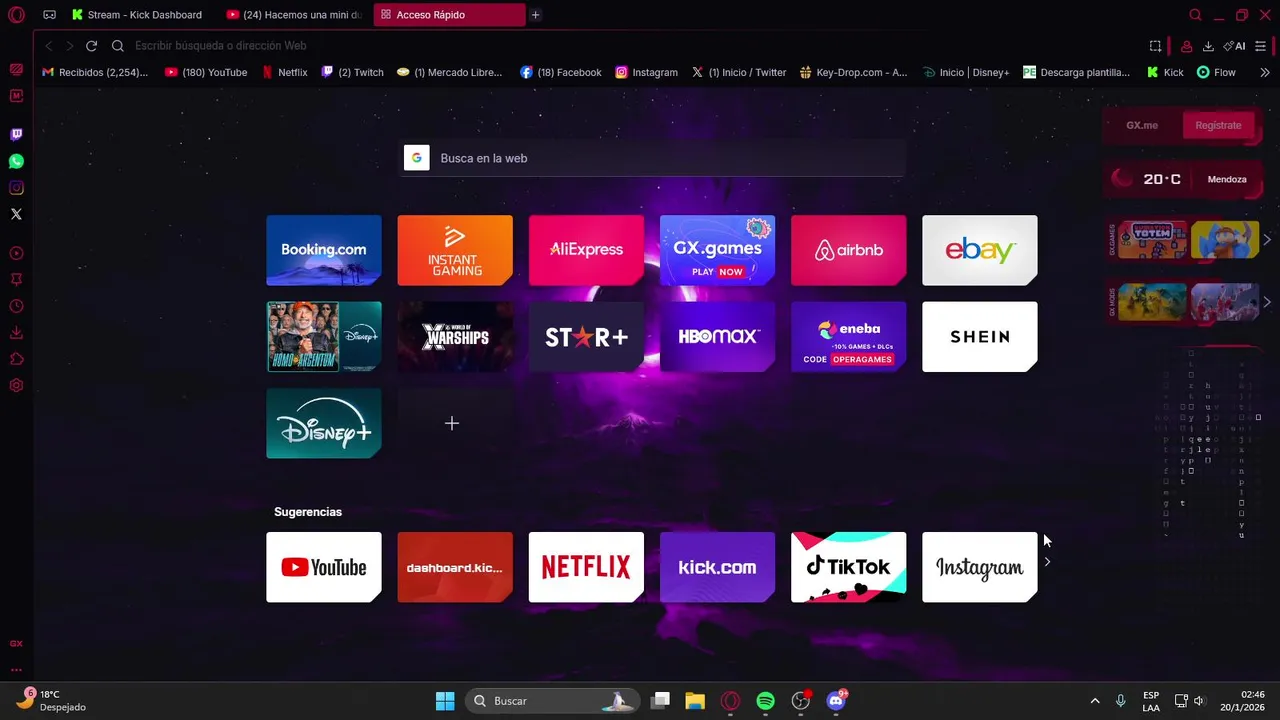Screen dimensions: 1280x720
Task: Open the Flow bookmark
Action: [x=1216, y=72]
